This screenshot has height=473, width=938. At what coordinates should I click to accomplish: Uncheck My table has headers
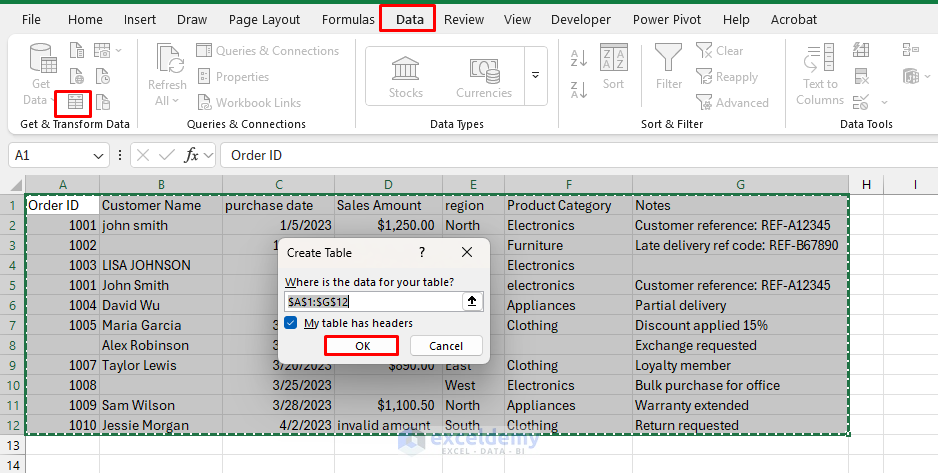[291, 323]
